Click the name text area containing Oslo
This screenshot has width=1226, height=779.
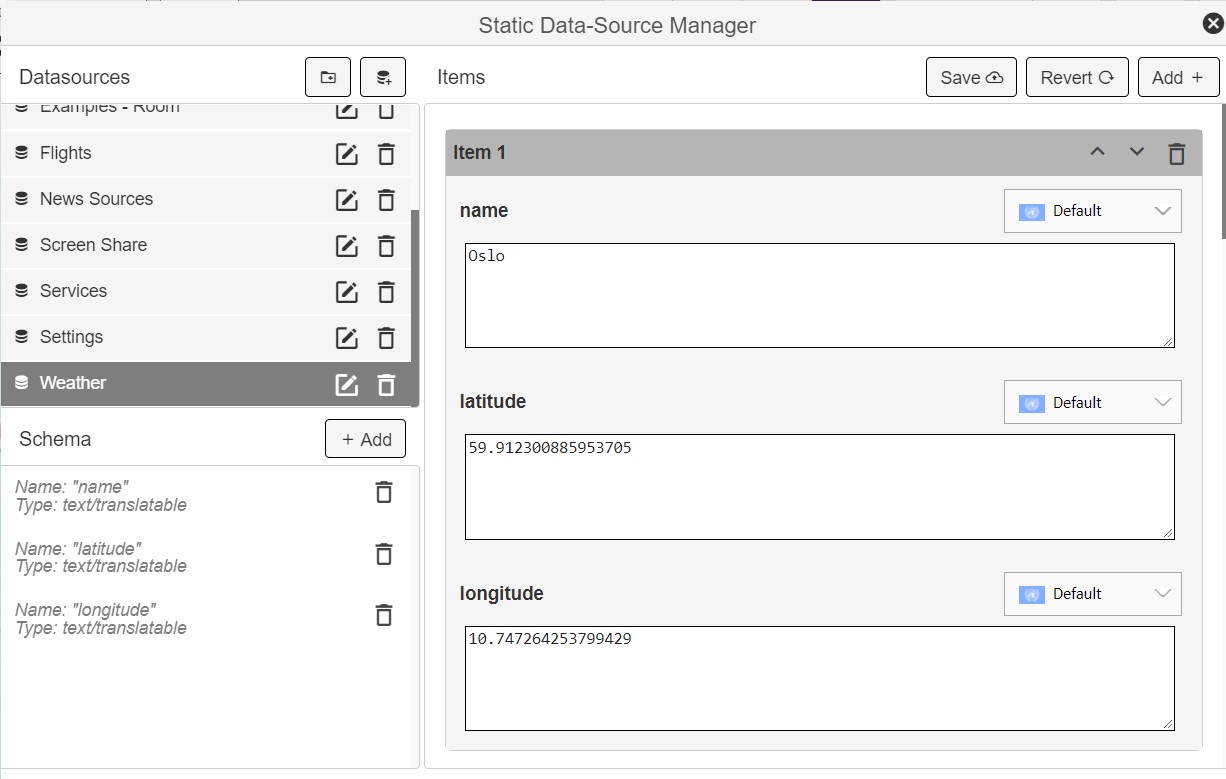click(819, 295)
